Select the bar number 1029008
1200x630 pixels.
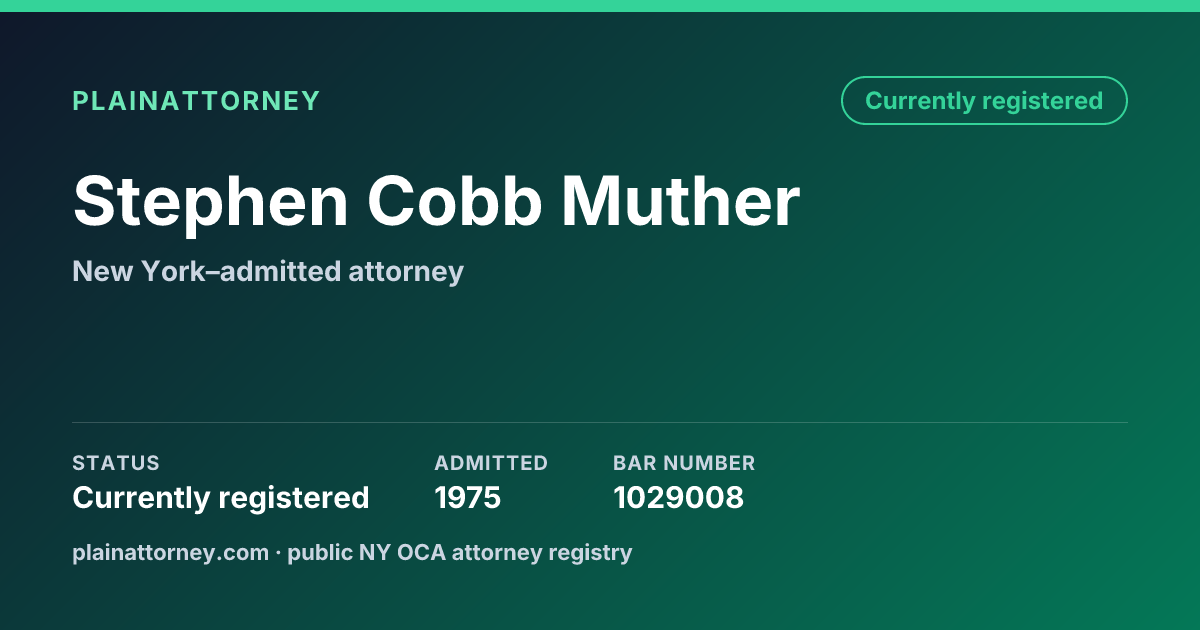pos(678,498)
